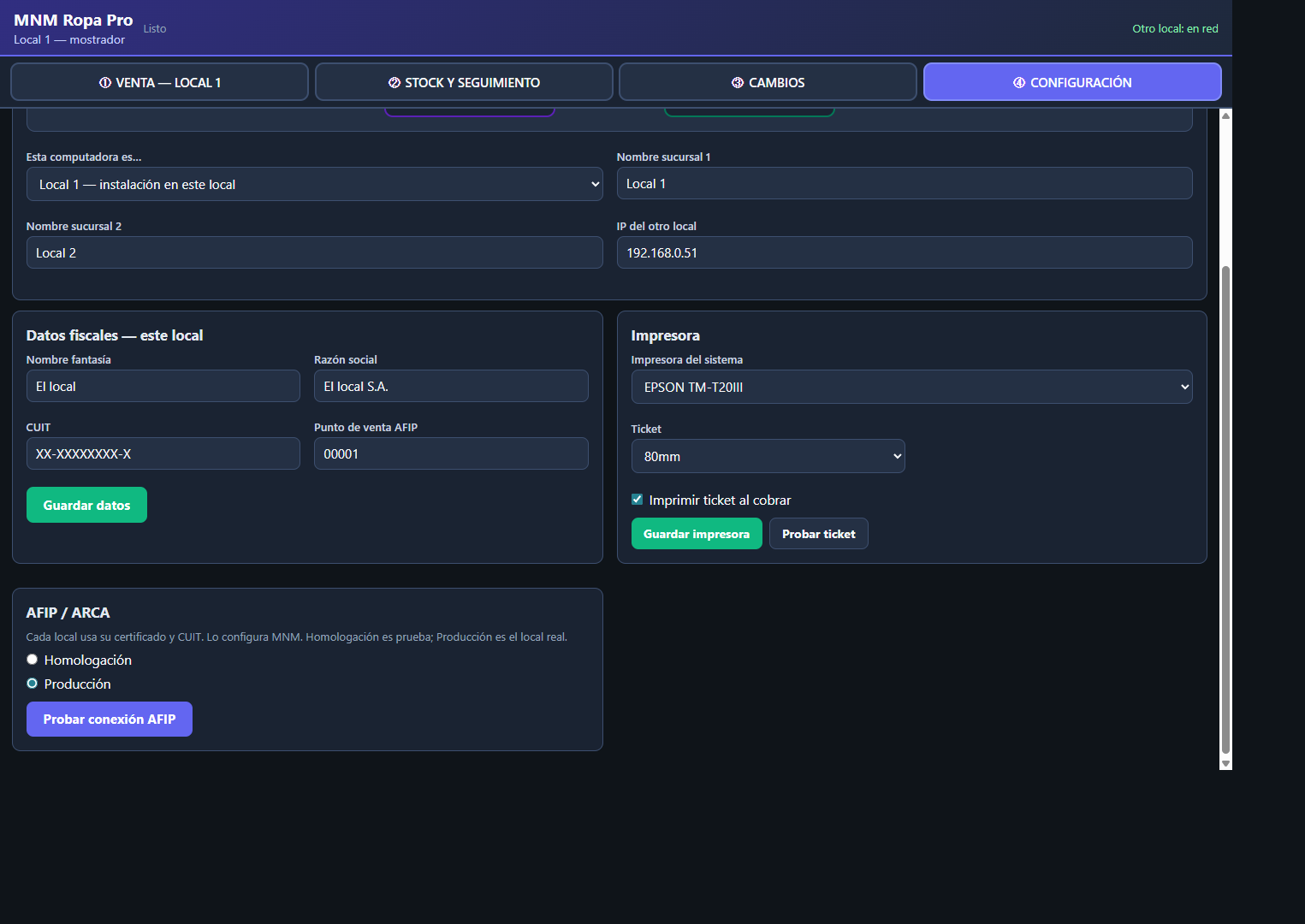Click the Razón social input
The image size is (1305, 924).
click(x=451, y=386)
